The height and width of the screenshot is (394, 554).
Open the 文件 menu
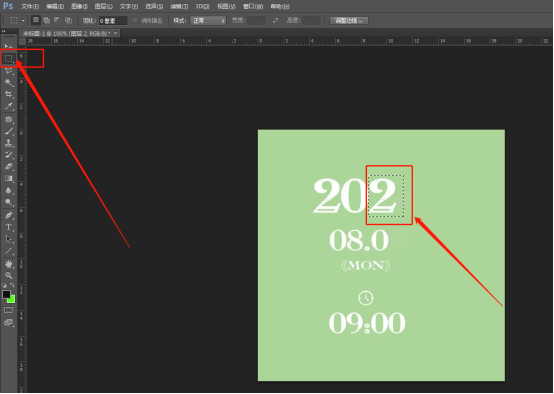[x=30, y=6]
